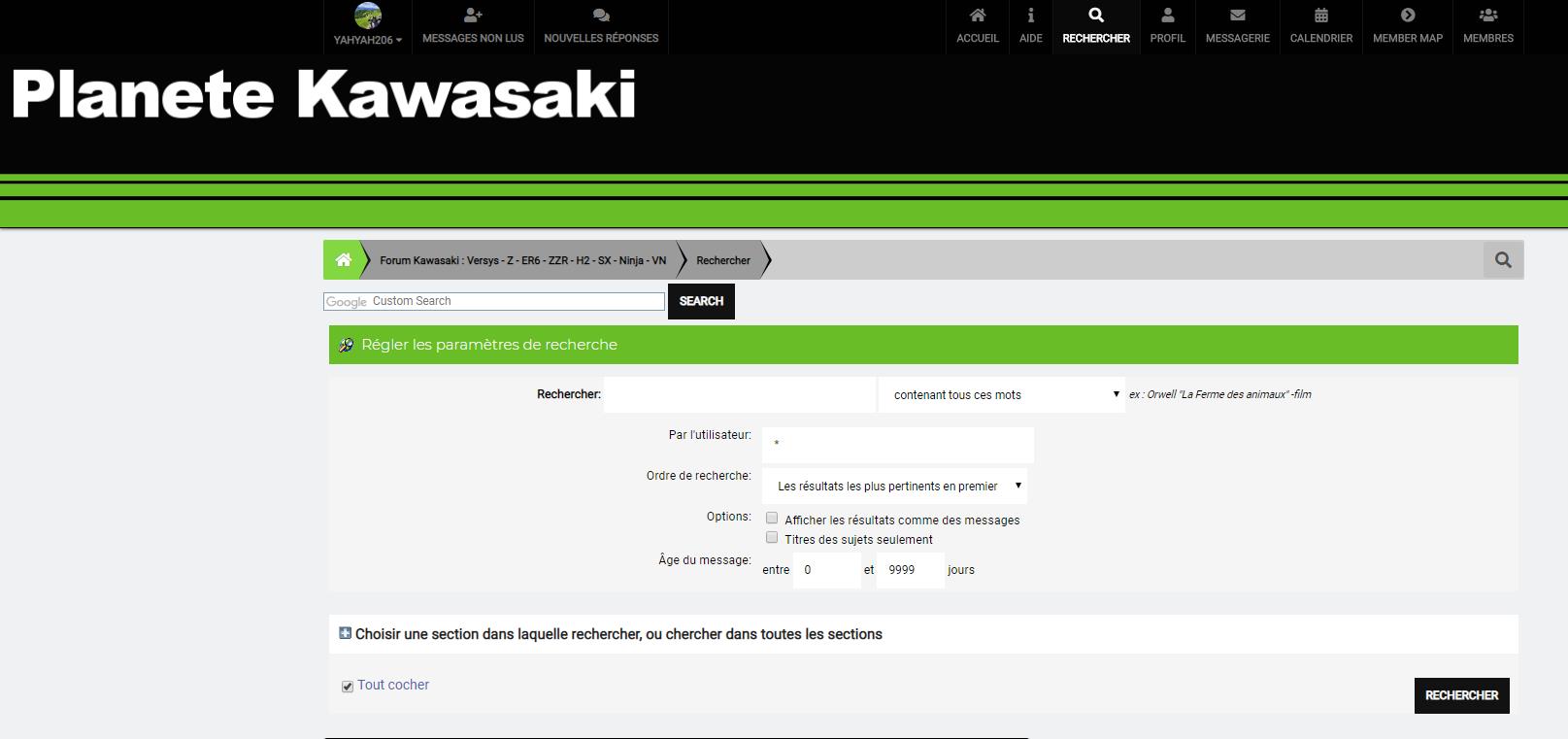Click the envelope icon above Messagerie
This screenshot has height=739, width=1568.
(1238, 15)
